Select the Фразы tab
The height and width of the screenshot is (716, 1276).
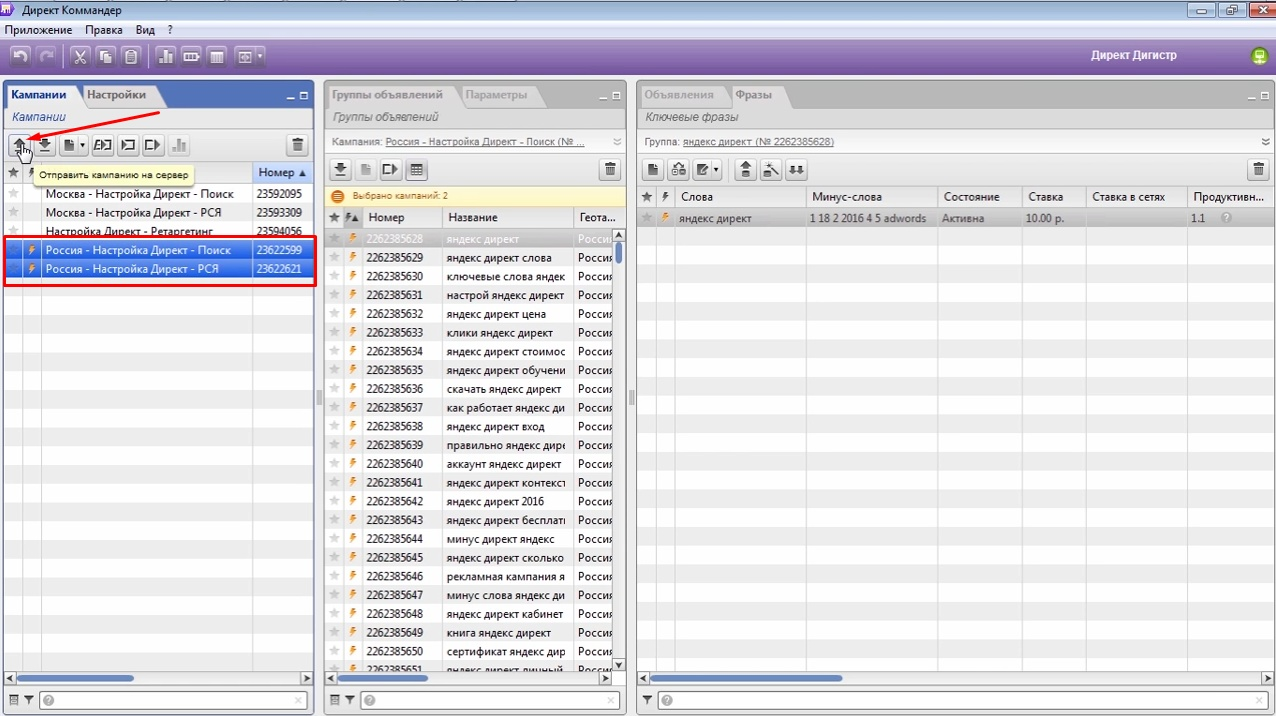753,95
